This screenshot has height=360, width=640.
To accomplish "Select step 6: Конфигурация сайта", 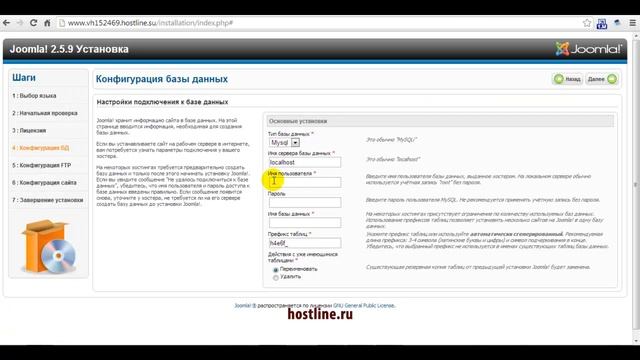I will (44, 182).
